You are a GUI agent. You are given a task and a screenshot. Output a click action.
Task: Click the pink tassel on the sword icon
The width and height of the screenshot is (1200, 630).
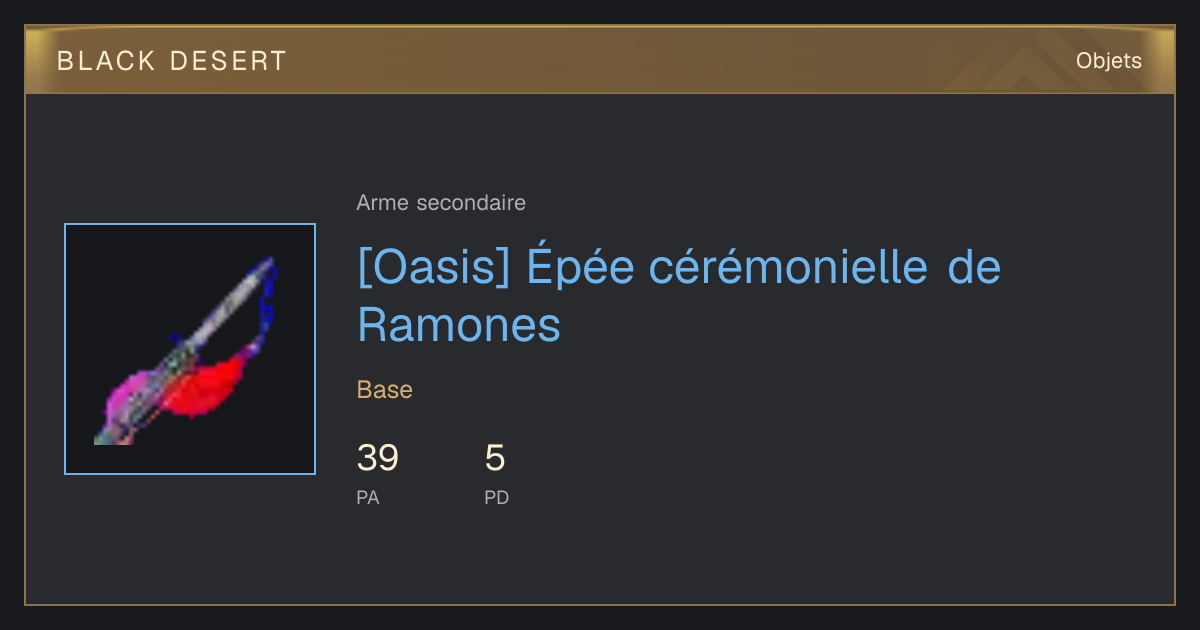[x=133, y=393]
